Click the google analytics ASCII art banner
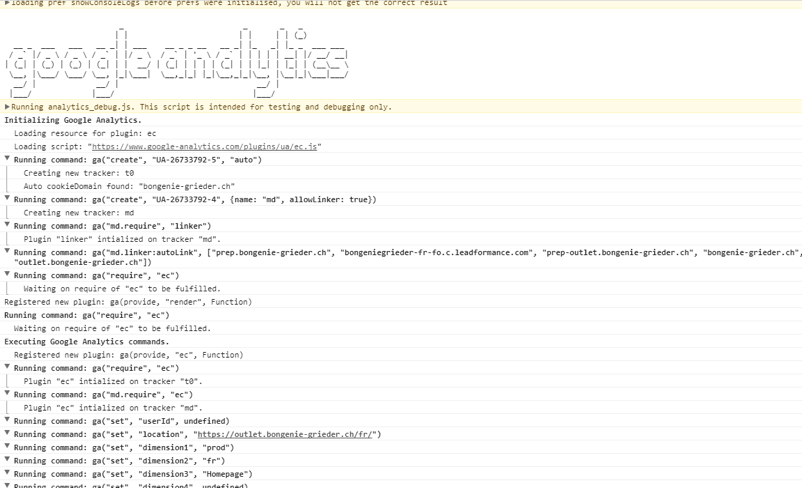The width and height of the screenshot is (802, 488). [x=177, y=62]
